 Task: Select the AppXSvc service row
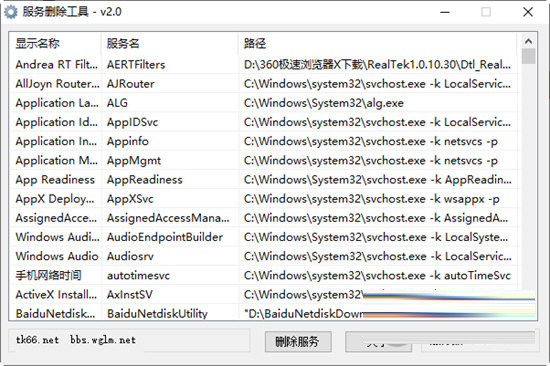click(264, 199)
